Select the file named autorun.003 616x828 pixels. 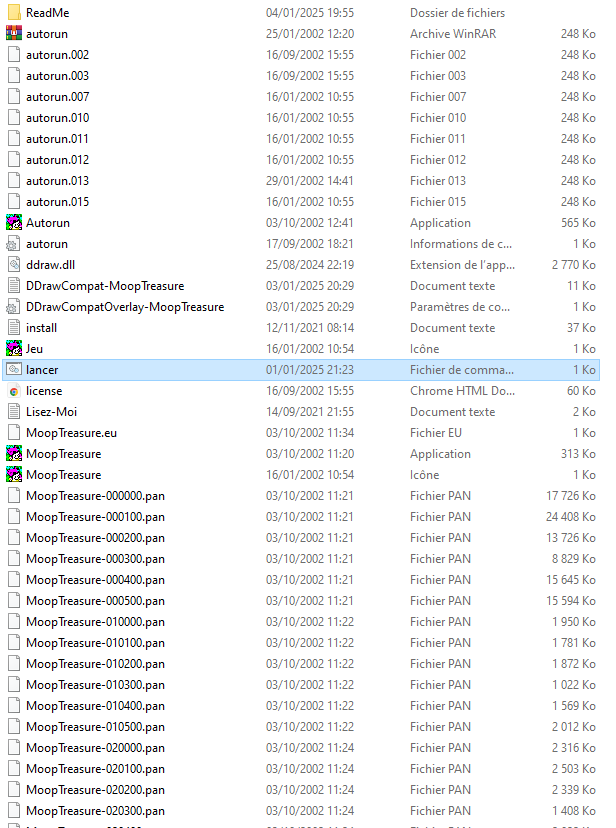coord(58,76)
